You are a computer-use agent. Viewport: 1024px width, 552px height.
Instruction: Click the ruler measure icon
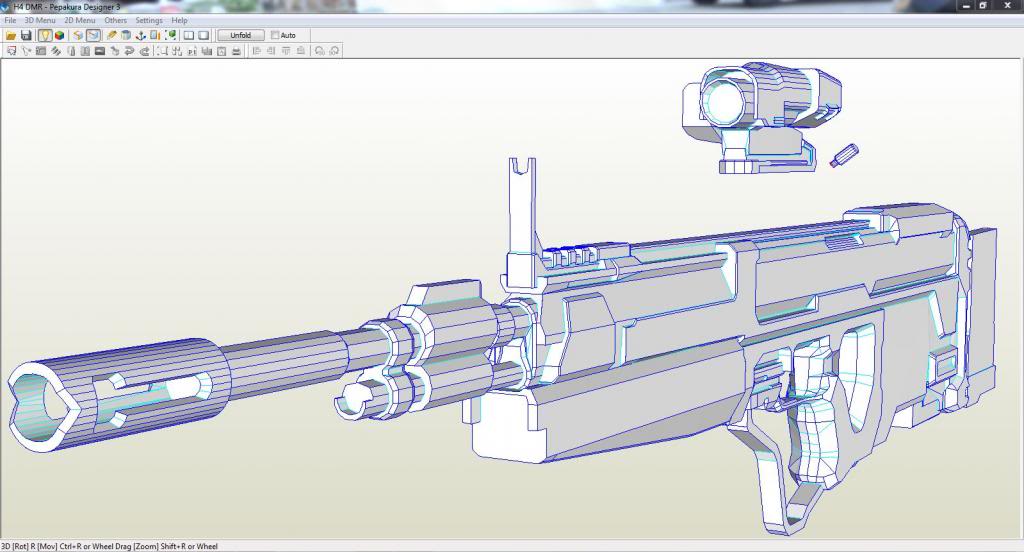155,35
